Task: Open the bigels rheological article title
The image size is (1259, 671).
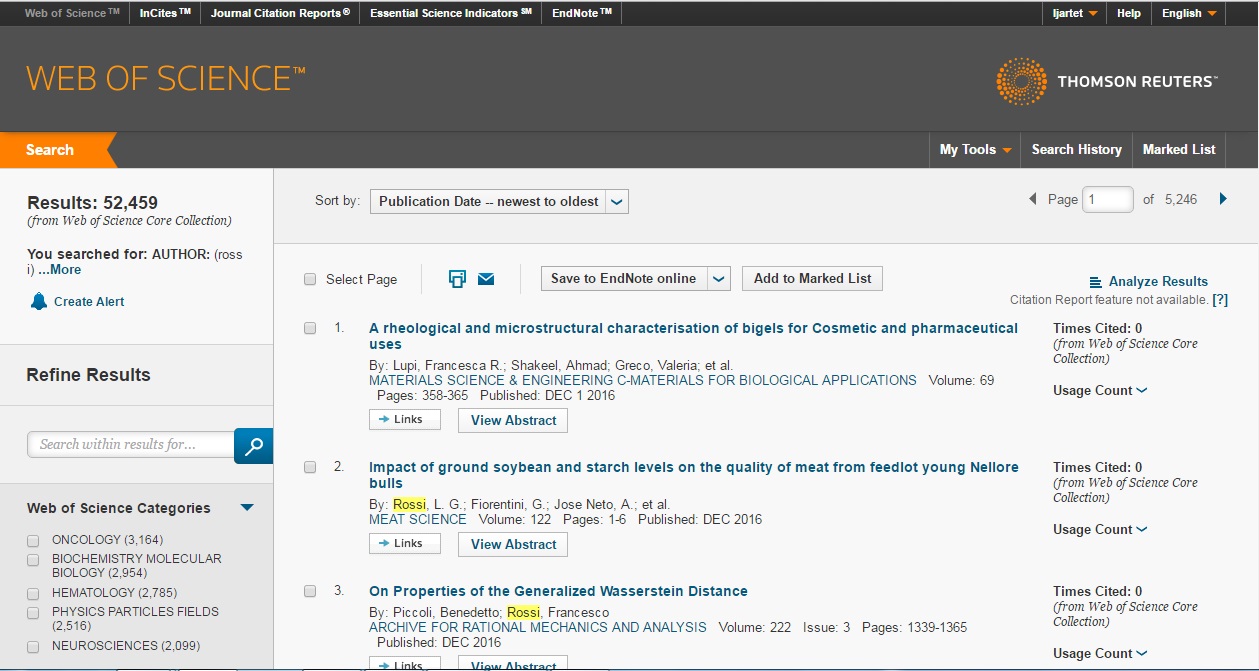Action: [693, 336]
